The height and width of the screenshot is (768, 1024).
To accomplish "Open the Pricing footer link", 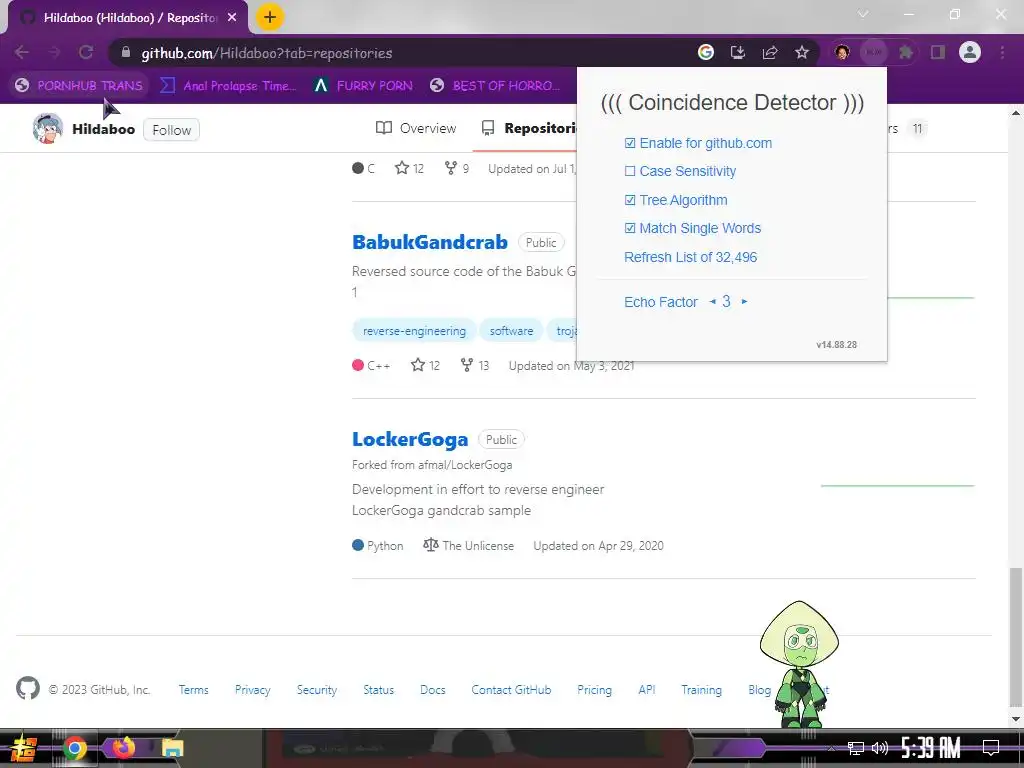I will tap(594, 690).
